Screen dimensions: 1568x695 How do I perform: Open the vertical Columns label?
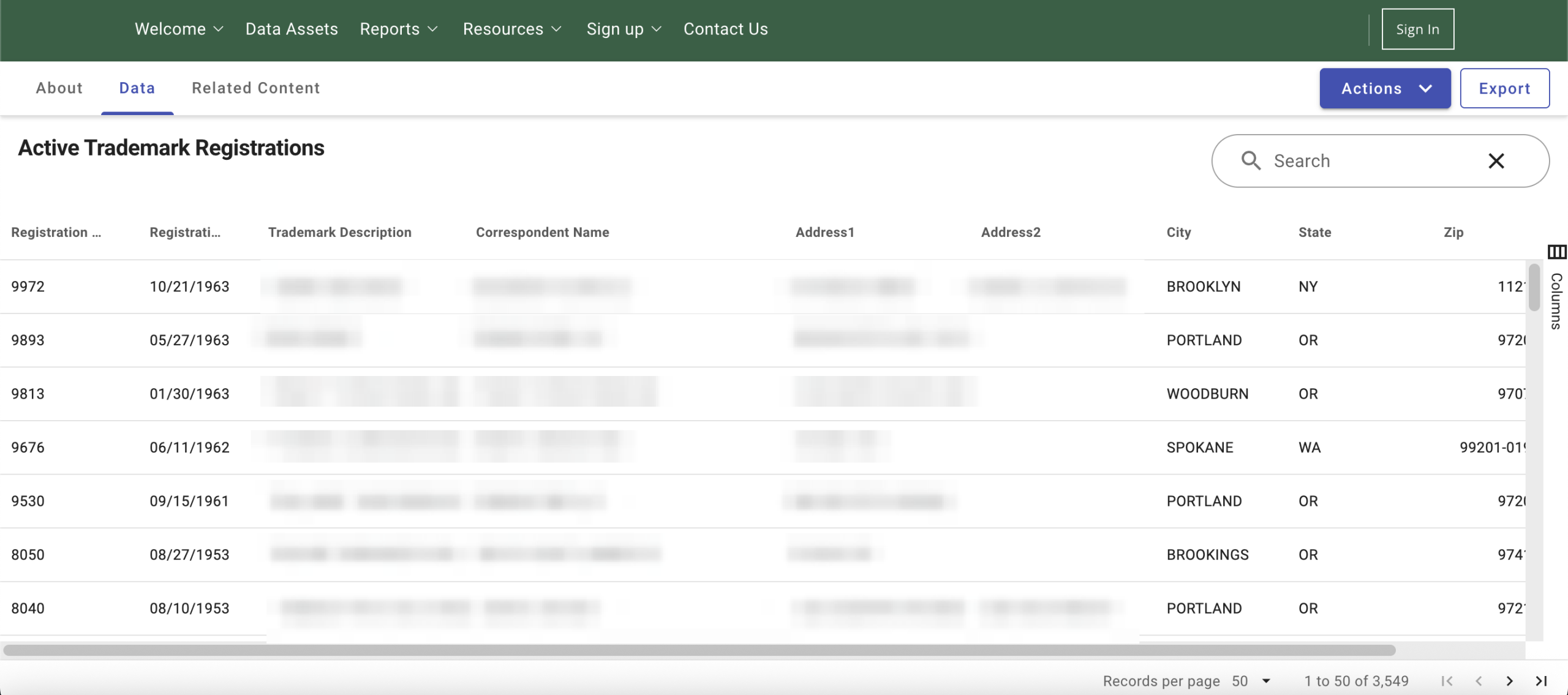point(1556,301)
